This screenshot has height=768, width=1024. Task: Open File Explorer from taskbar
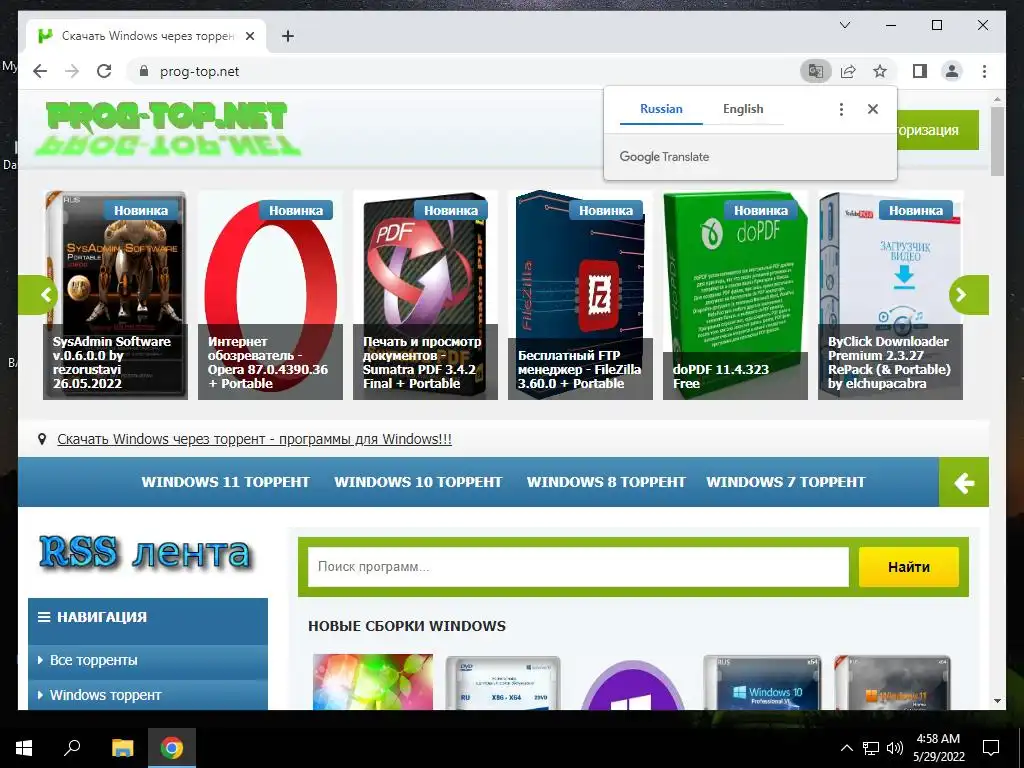point(122,748)
